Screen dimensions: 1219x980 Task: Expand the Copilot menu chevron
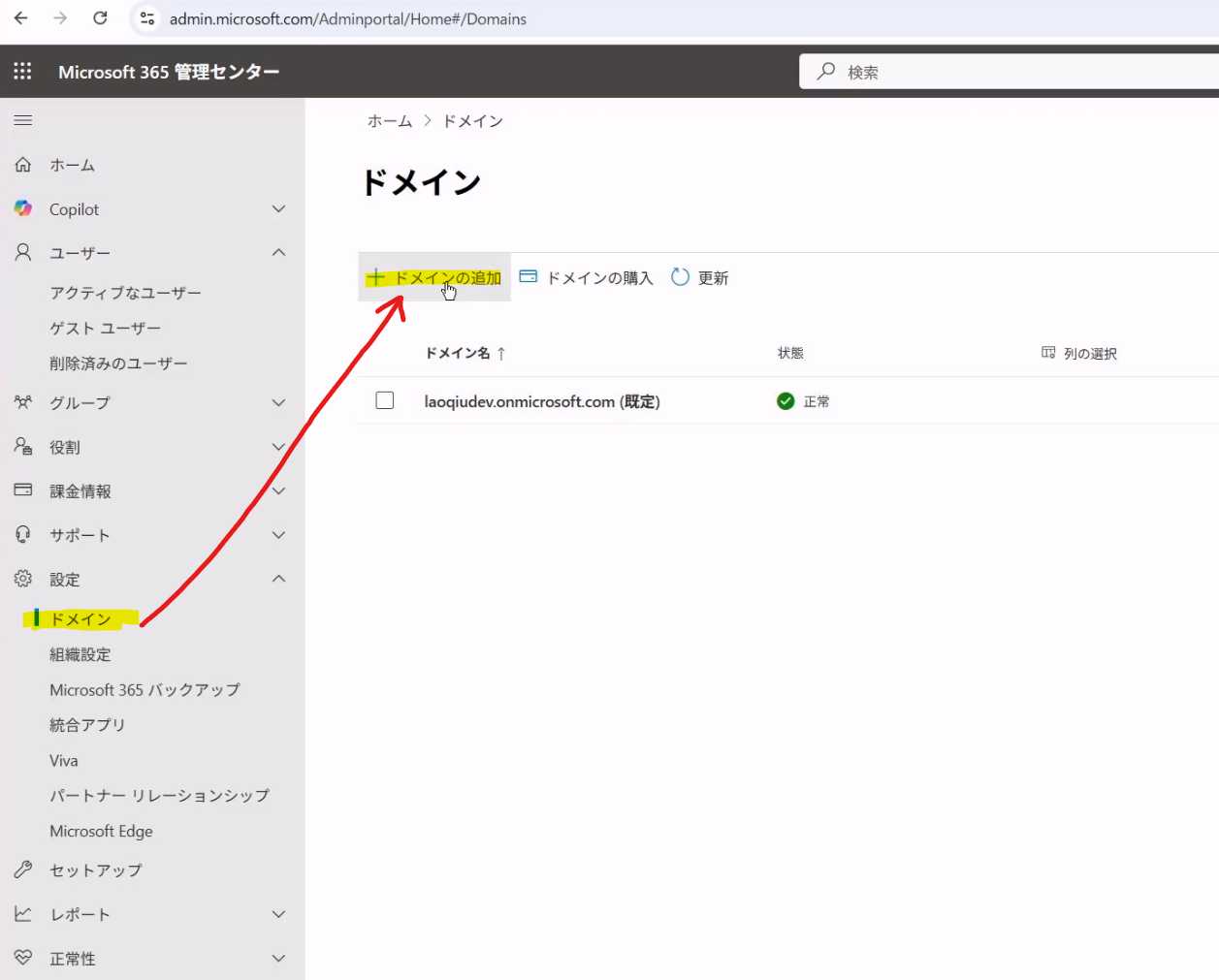point(278,209)
